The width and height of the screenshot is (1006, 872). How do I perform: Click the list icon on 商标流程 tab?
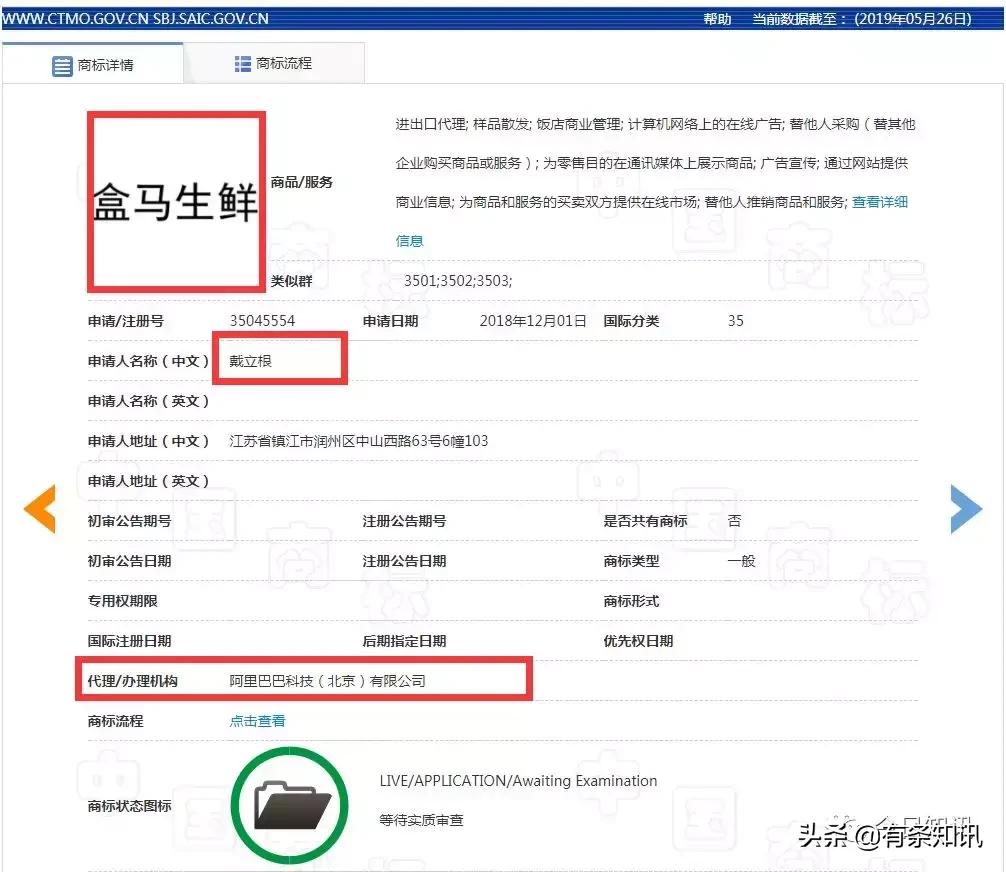(x=243, y=62)
